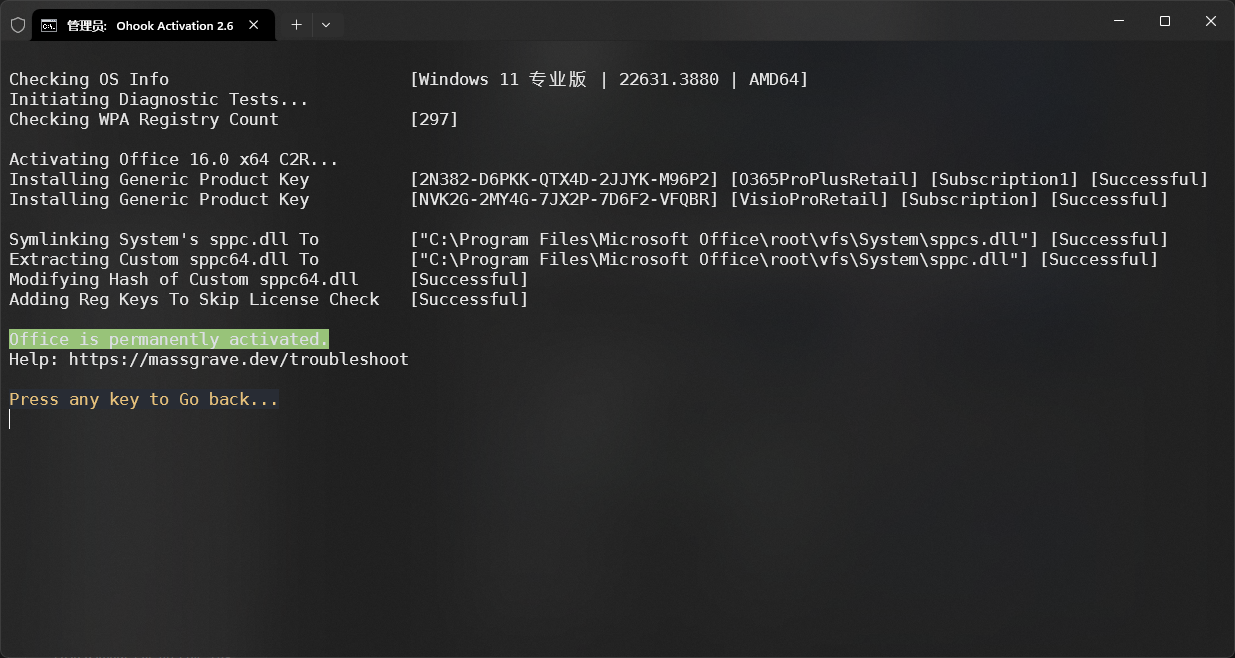1235x658 pixels.
Task: Click the product key starting with 2N382
Action: click(x=565, y=179)
